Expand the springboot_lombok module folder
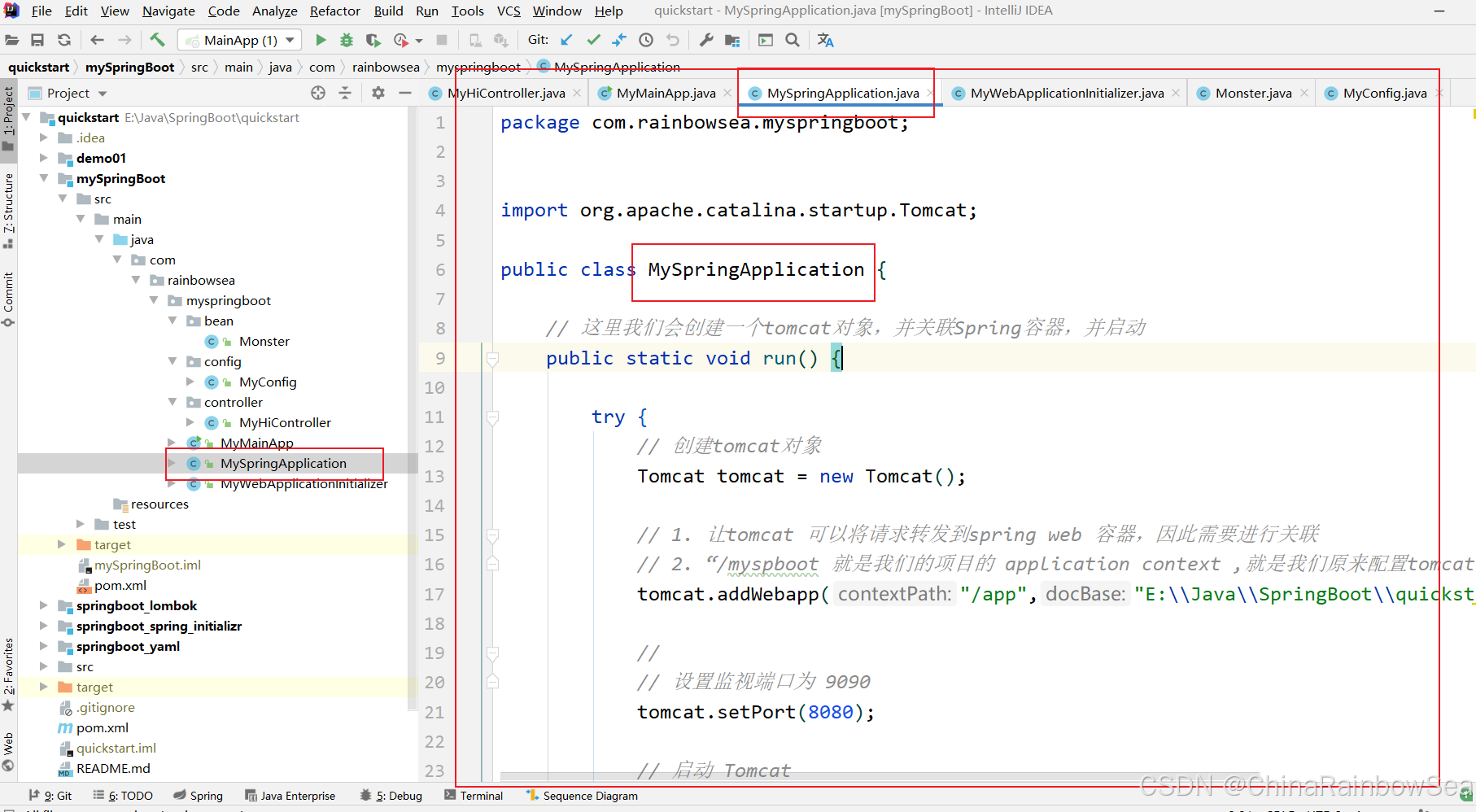This screenshot has width=1476, height=812. click(44, 605)
